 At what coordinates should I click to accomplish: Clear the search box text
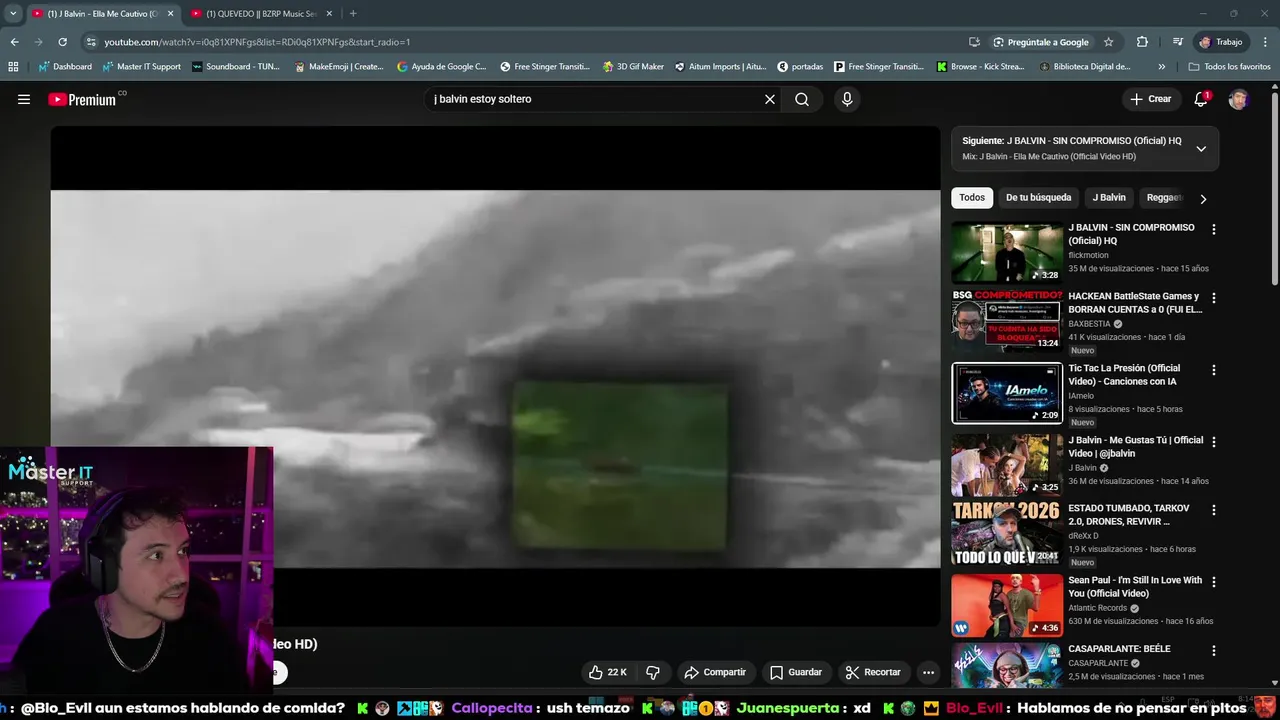click(770, 99)
